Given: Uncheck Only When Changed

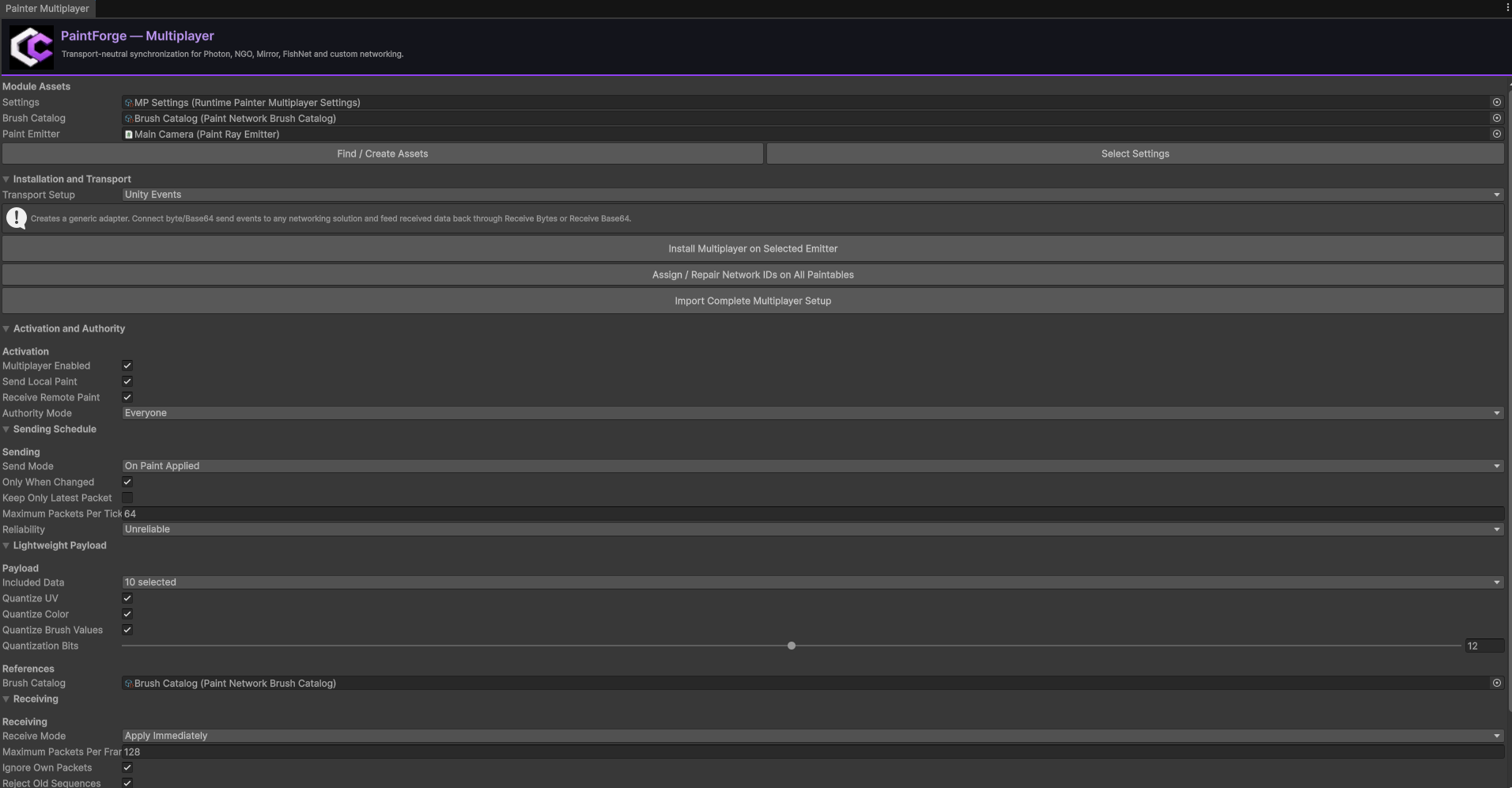Looking at the screenshot, I should point(127,482).
